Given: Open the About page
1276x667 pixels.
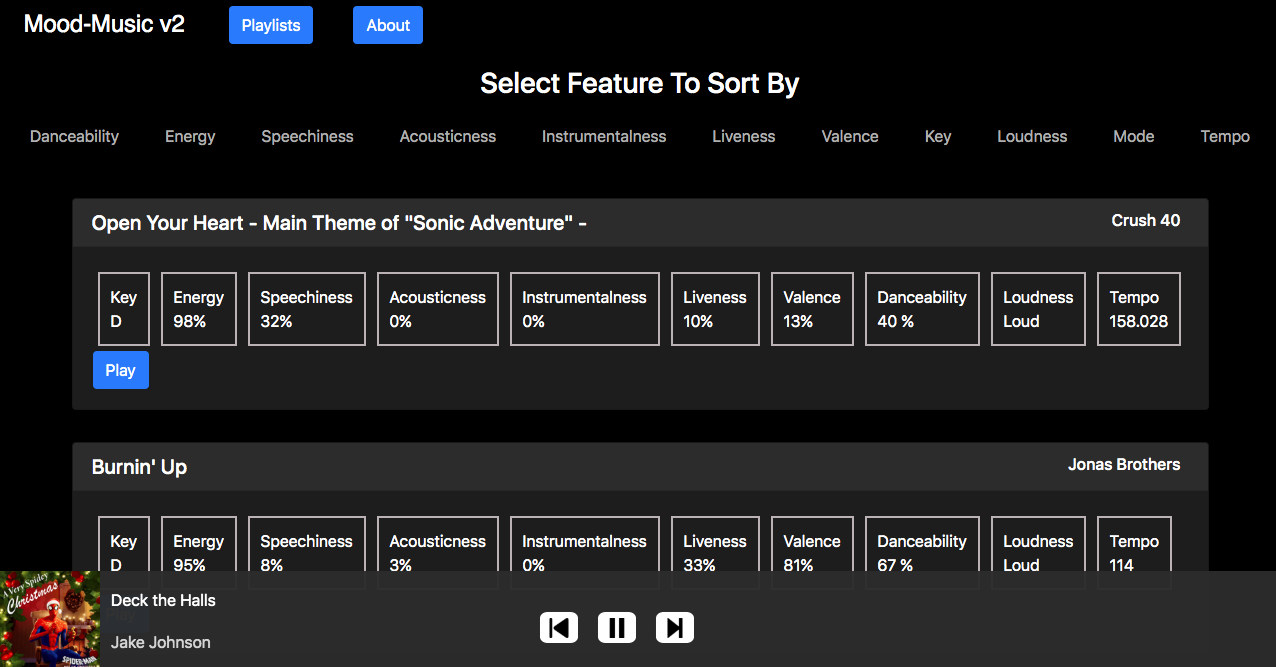Looking at the screenshot, I should pos(388,25).
